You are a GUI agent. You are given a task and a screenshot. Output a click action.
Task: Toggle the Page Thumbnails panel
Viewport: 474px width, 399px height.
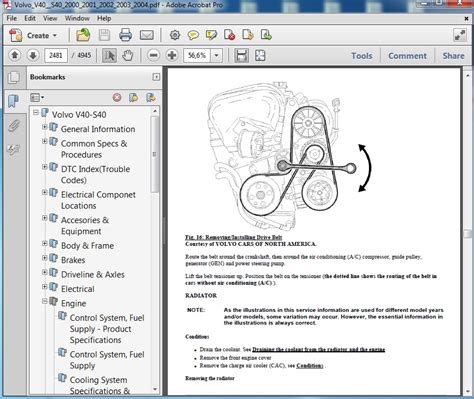[14, 78]
